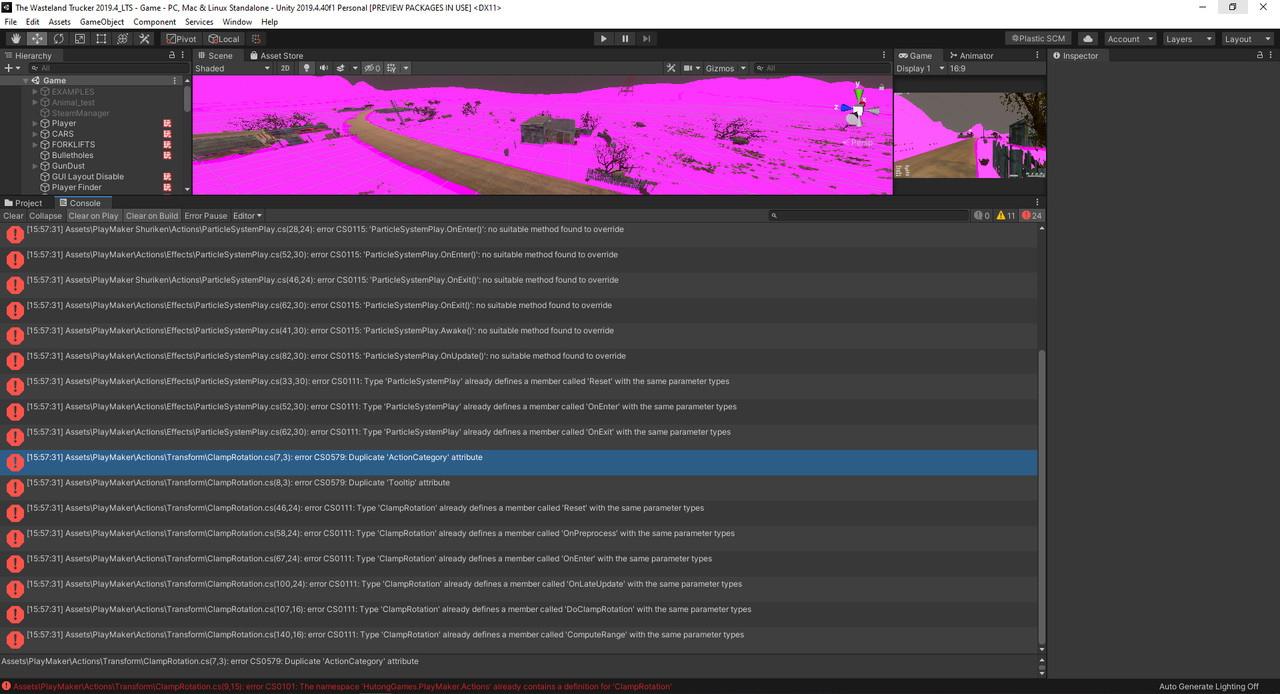
Task: Expand the CARS object in Hierarchy
Action: (x=35, y=134)
